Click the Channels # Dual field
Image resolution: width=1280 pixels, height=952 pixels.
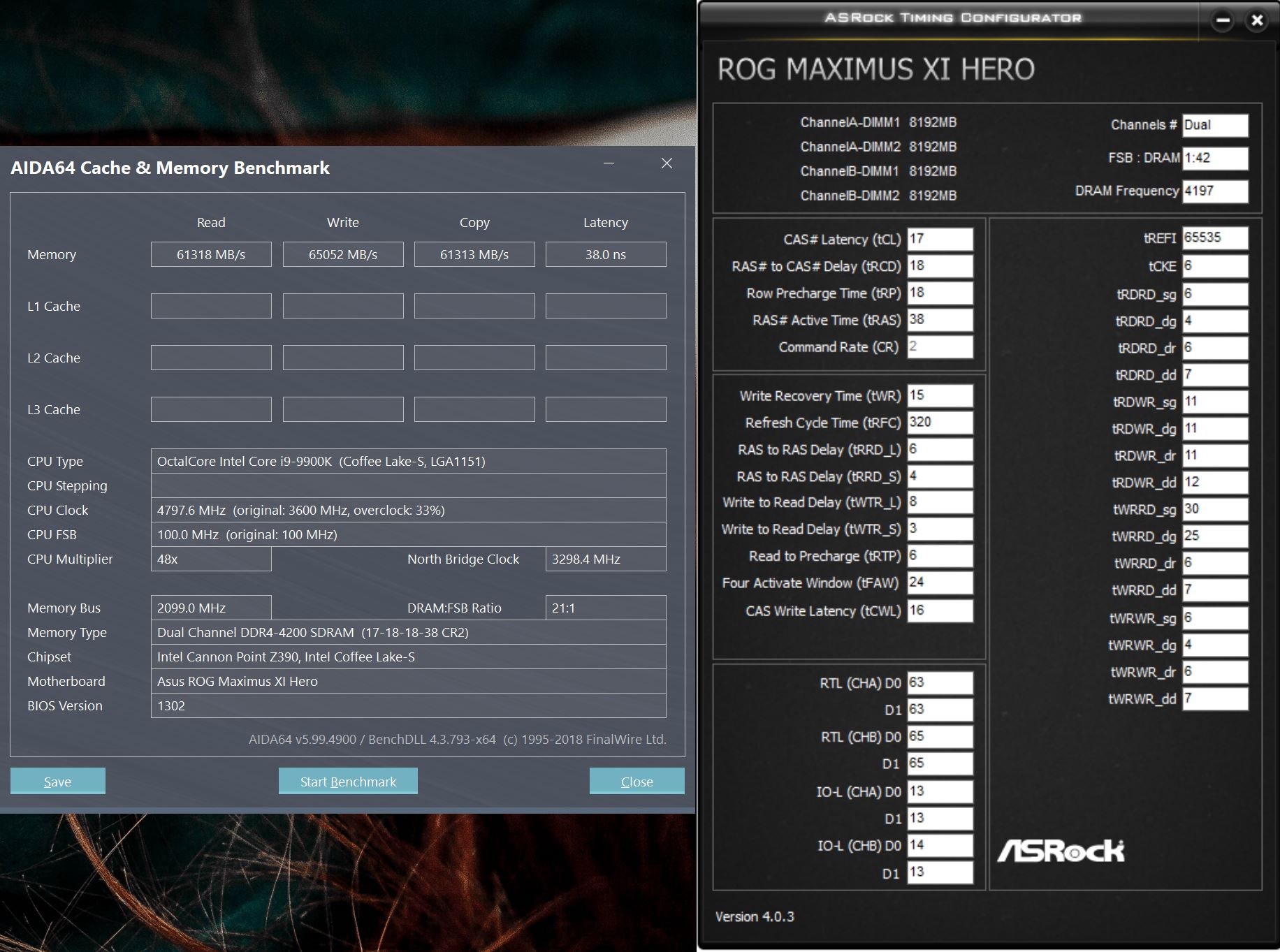[1215, 125]
